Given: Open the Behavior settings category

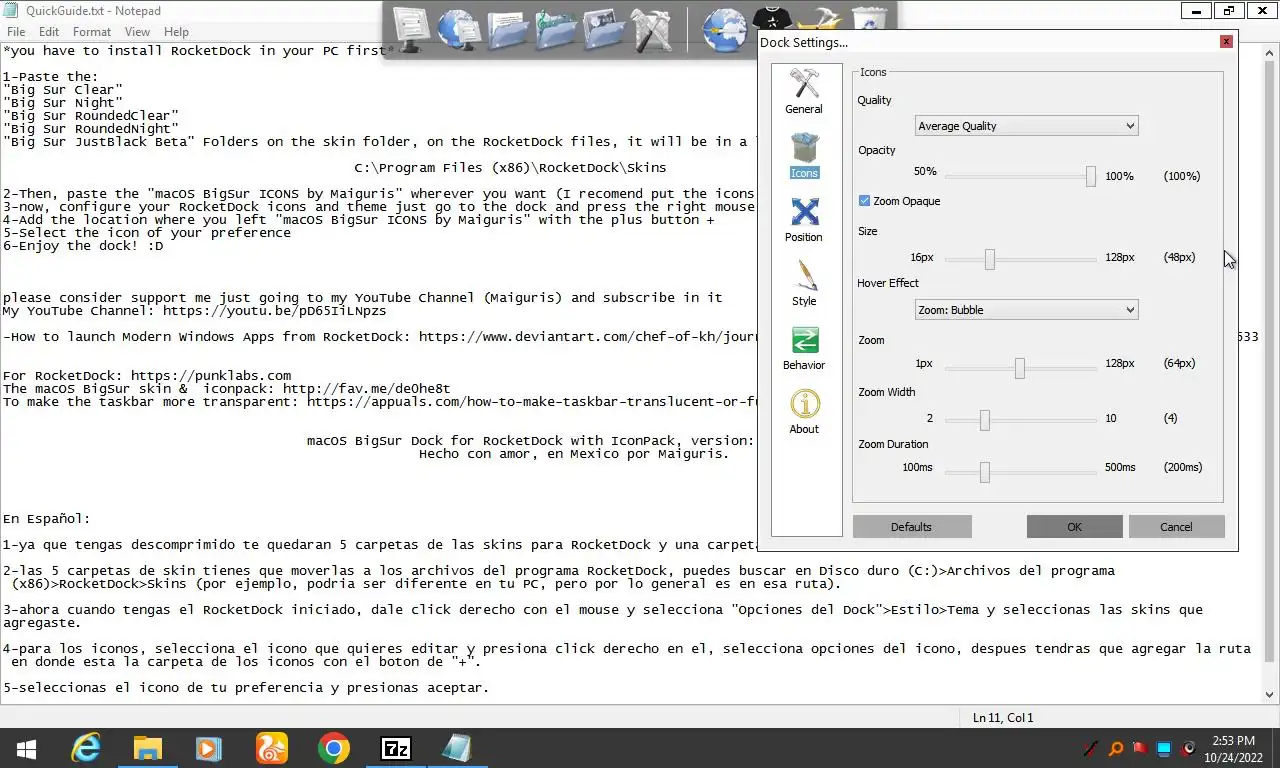Looking at the screenshot, I should [804, 348].
